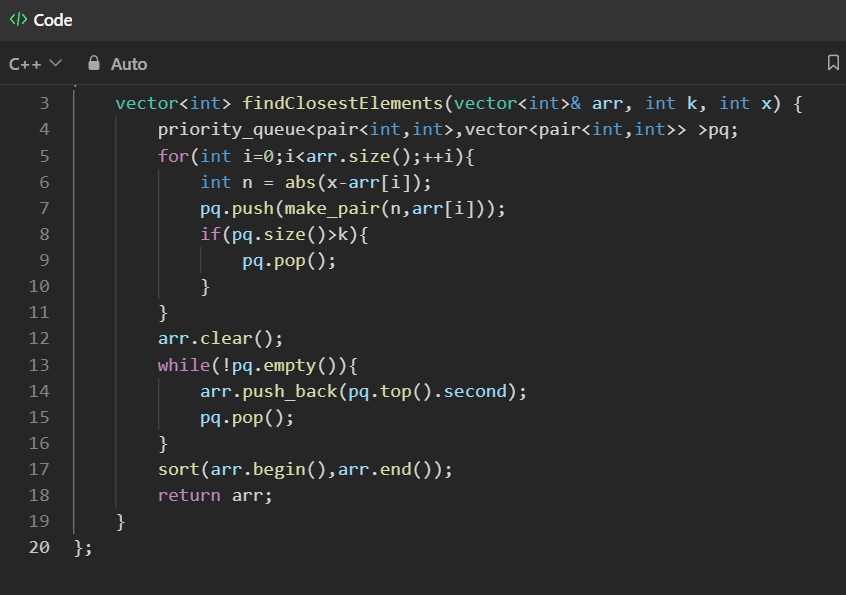Click parameter 'k' in function signature
846x595 pixels.
692,103
